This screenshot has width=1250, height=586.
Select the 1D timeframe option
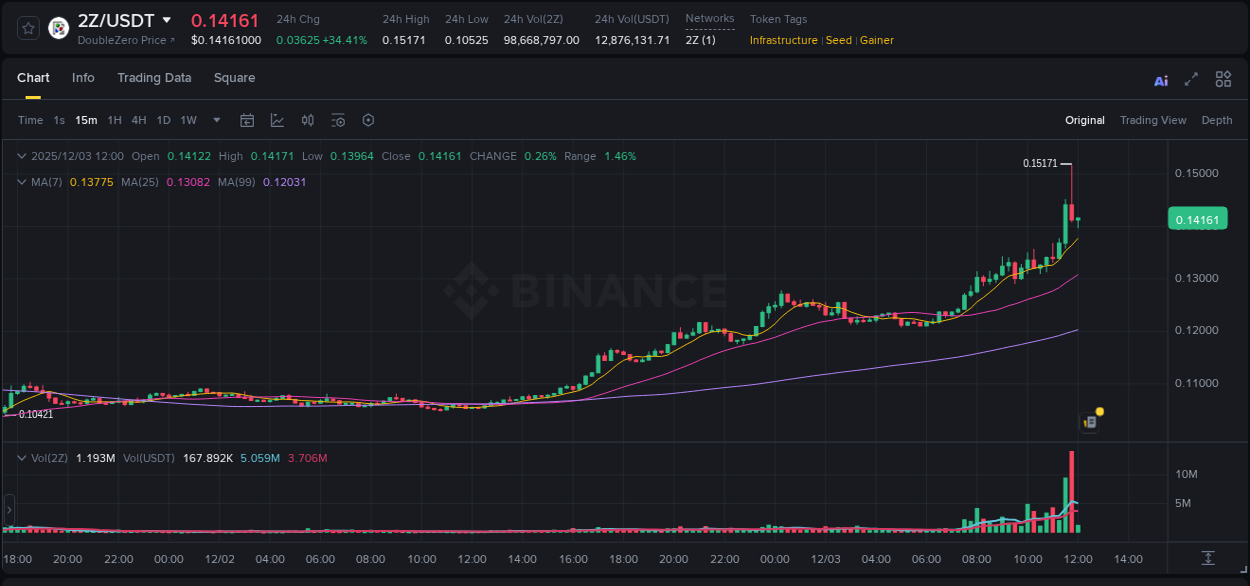coord(163,120)
